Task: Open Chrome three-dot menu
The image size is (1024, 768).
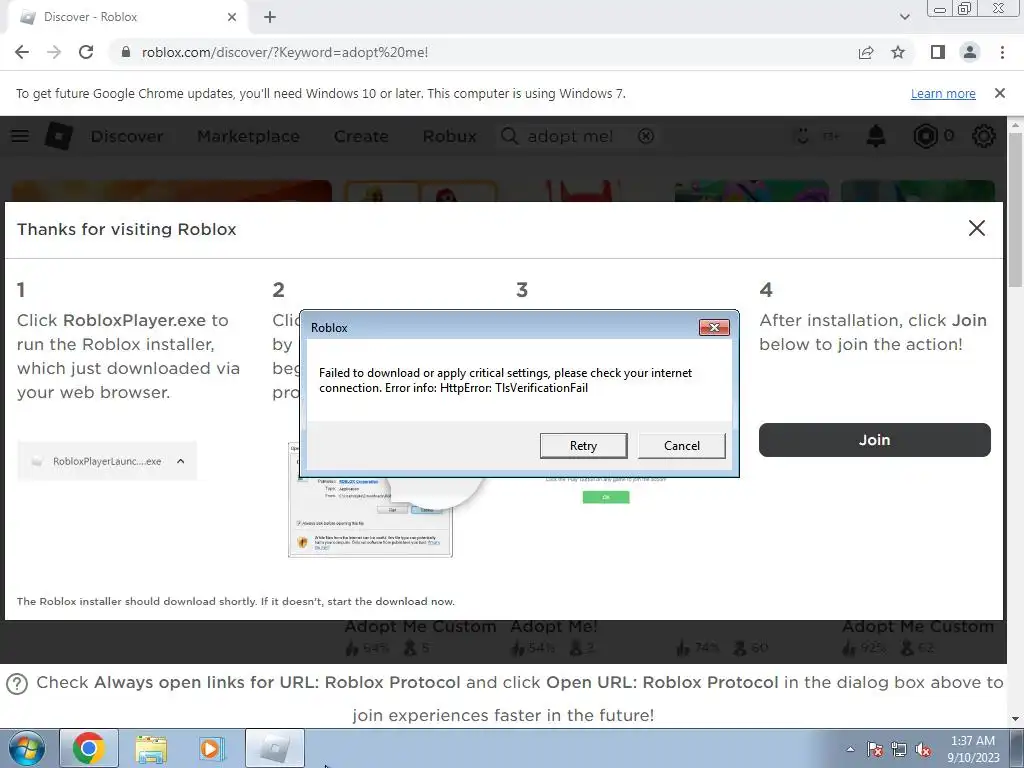Action: tap(1002, 52)
